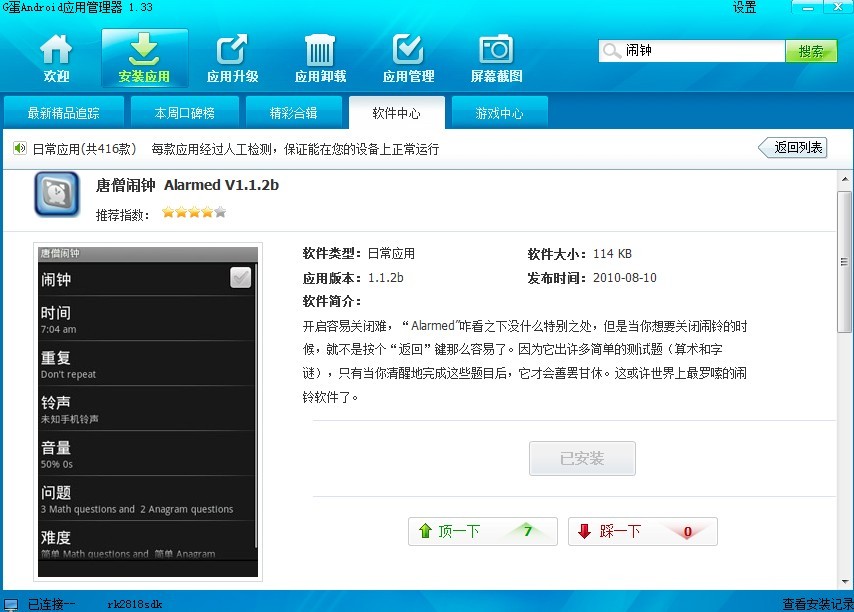Click the 日常应用(共416款) text

click(x=84, y=149)
